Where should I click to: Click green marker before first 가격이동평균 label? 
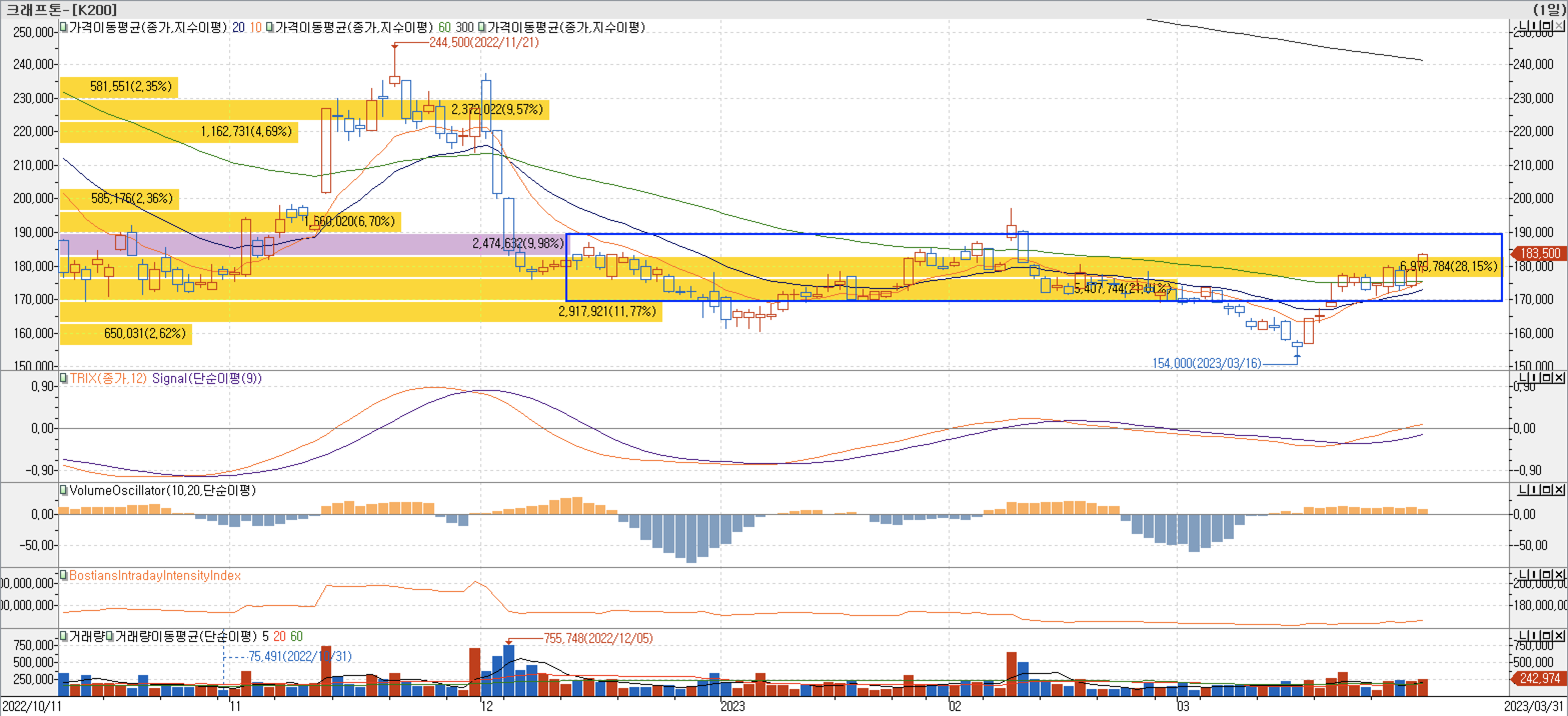(64, 27)
